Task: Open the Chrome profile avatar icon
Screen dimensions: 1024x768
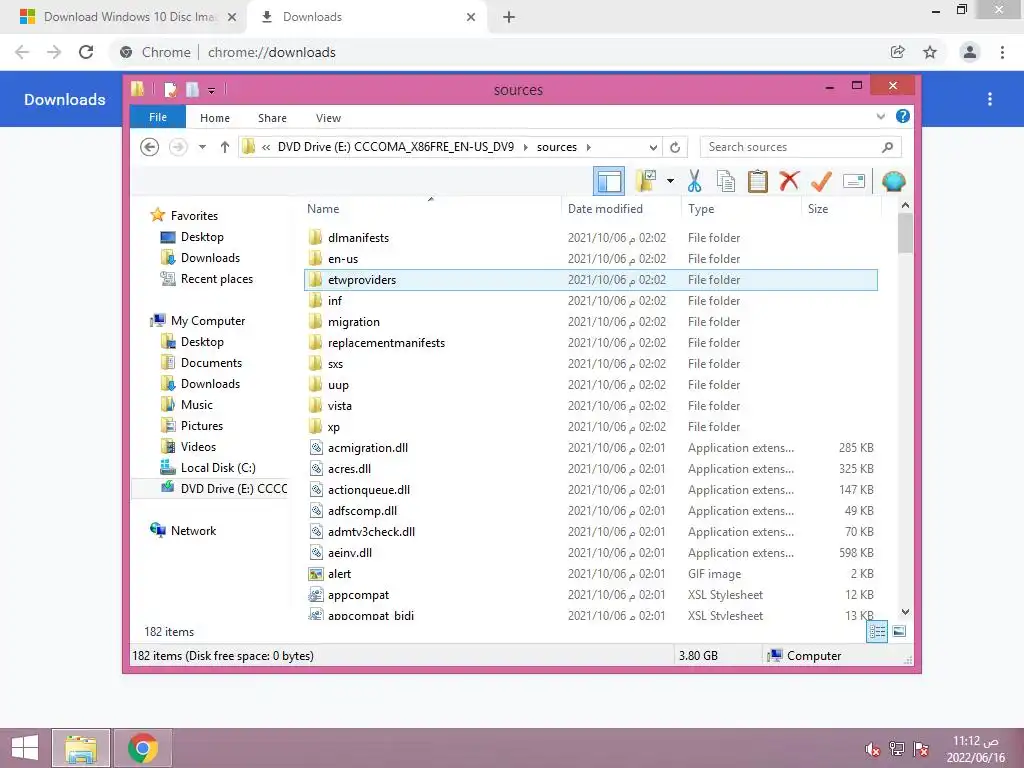Action: (970, 52)
